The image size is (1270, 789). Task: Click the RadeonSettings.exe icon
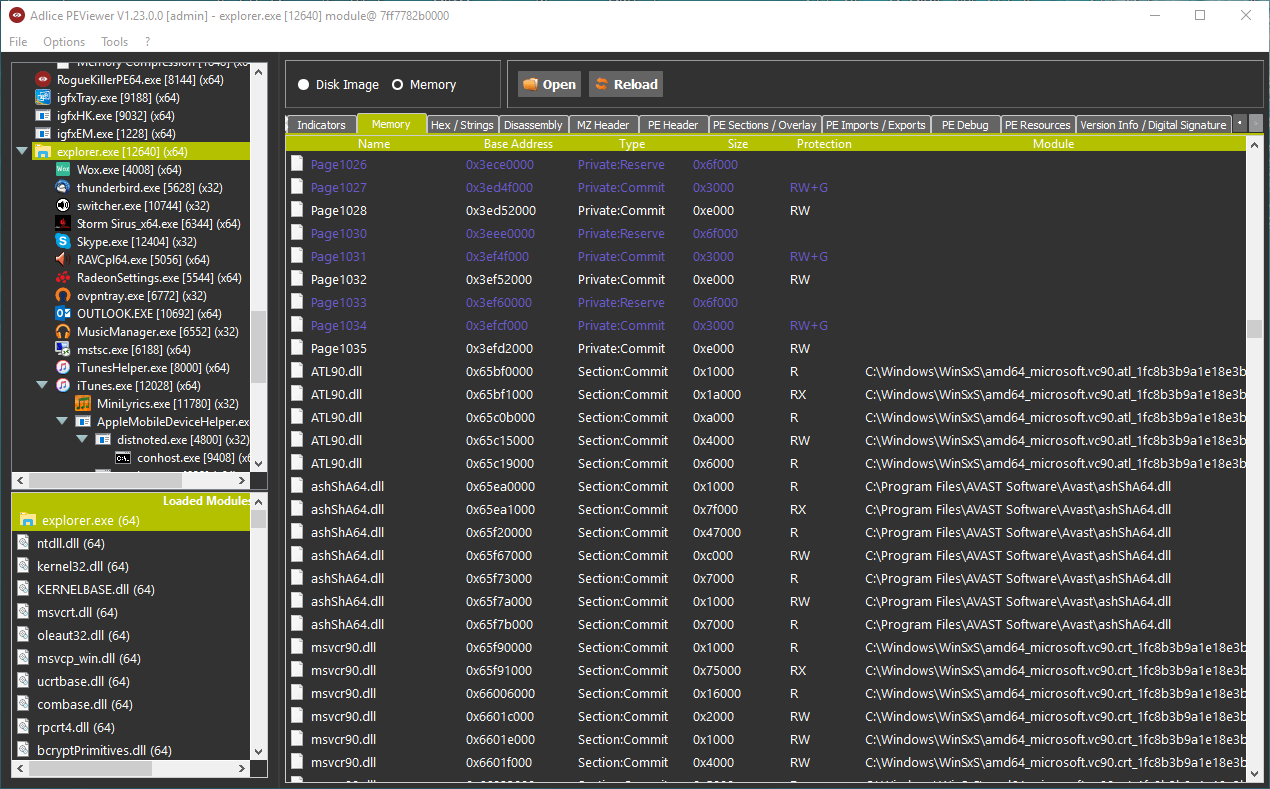tap(63, 278)
